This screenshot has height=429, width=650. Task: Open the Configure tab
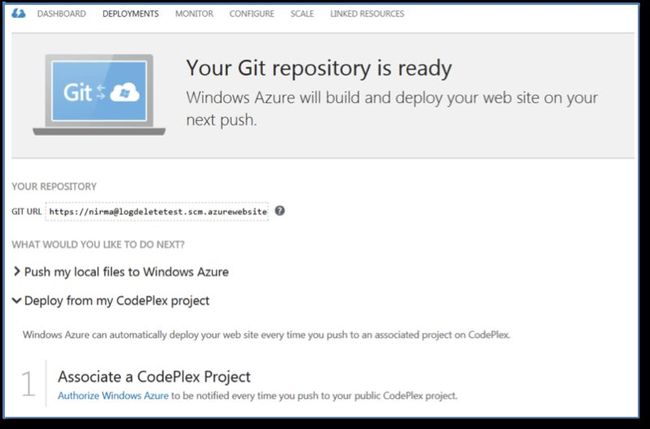(x=252, y=14)
